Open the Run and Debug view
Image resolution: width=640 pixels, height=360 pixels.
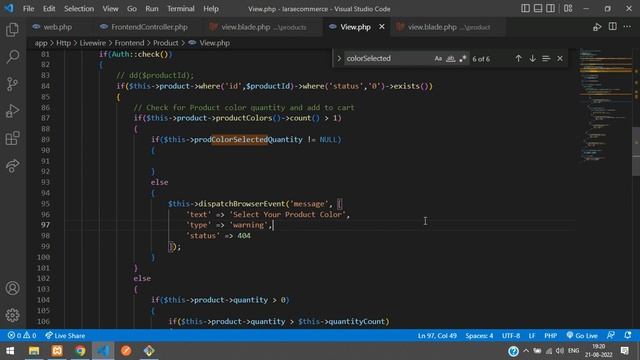(13, 111)
